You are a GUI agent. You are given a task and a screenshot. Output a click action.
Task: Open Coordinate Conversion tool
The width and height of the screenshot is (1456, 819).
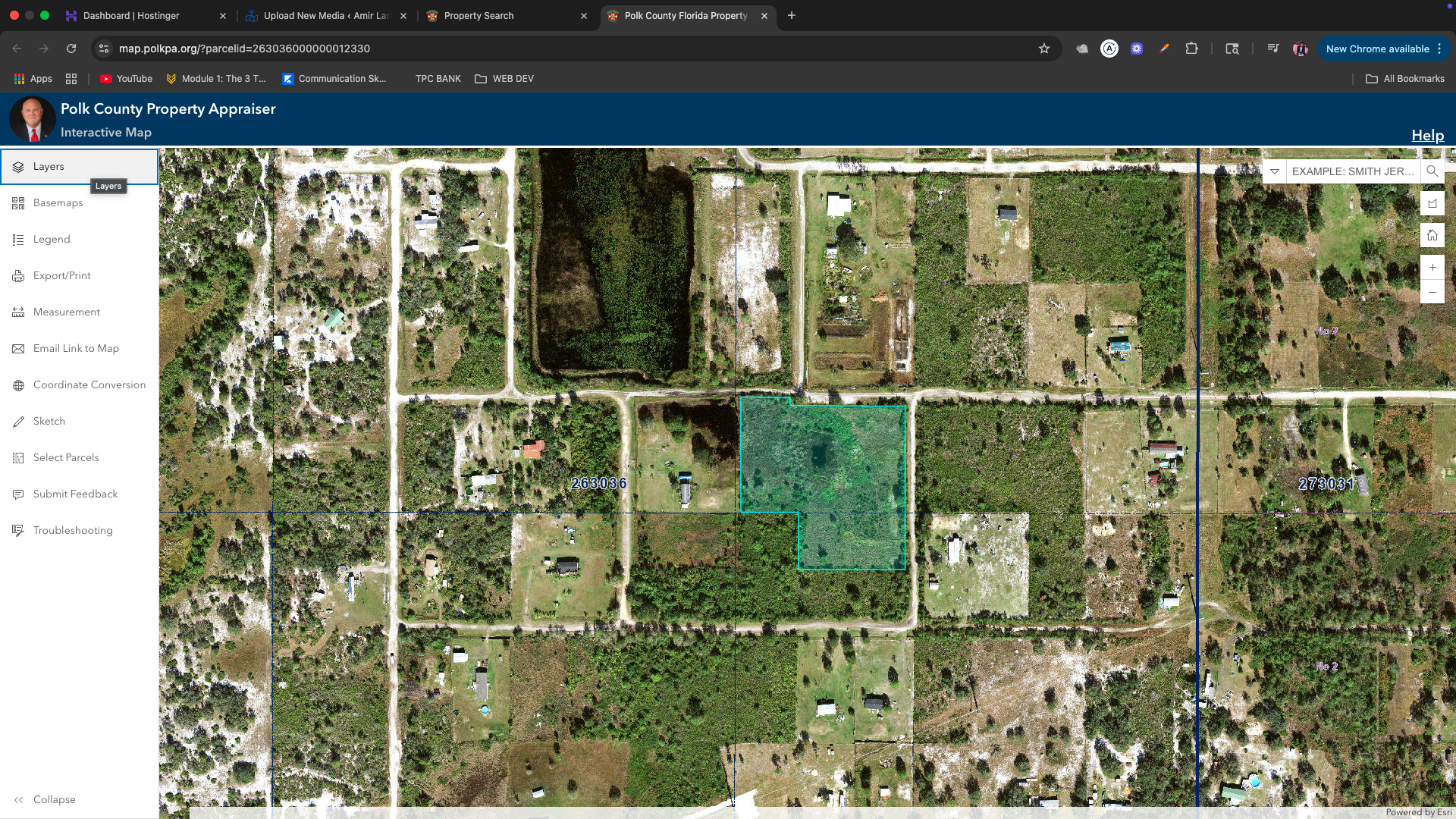pyautogui.click(x=89, y=385)
